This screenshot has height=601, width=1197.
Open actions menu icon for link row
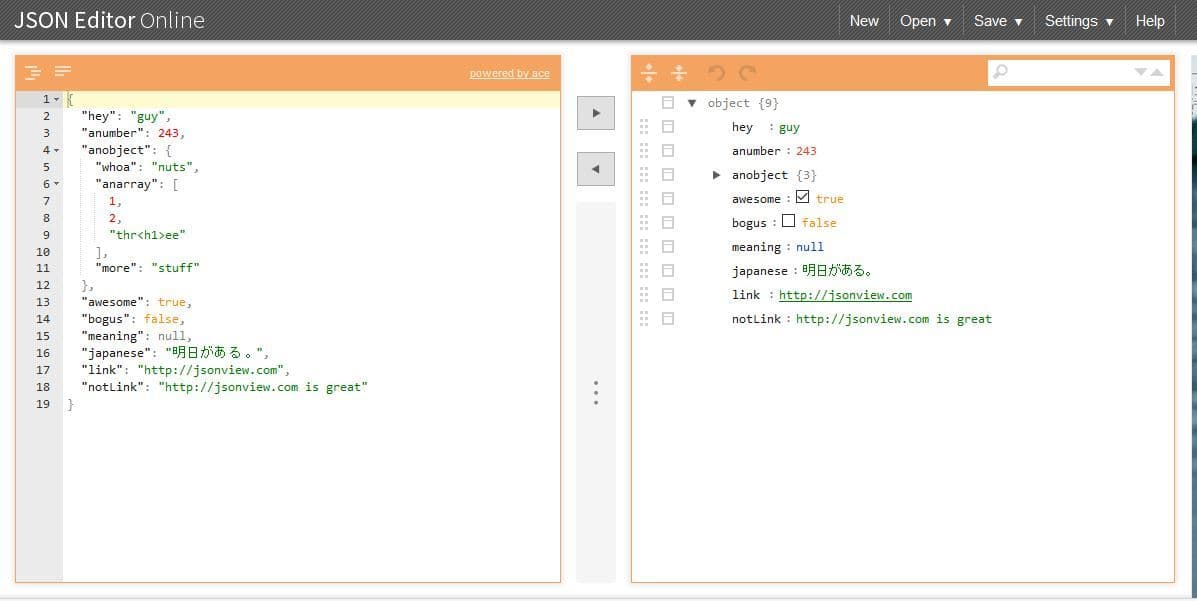coord(668,295)
